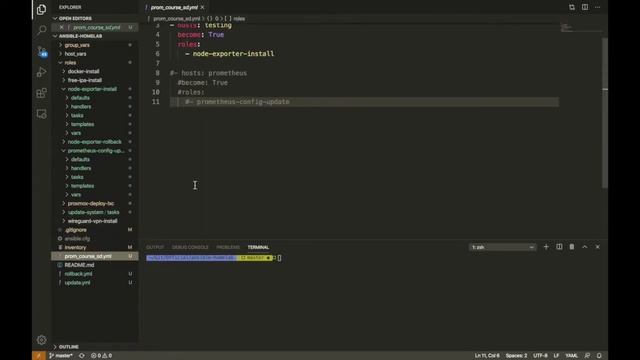The image size is (640, 360).
Task: Click the orange remote indicator in status bar
Action: pos(39,356)
